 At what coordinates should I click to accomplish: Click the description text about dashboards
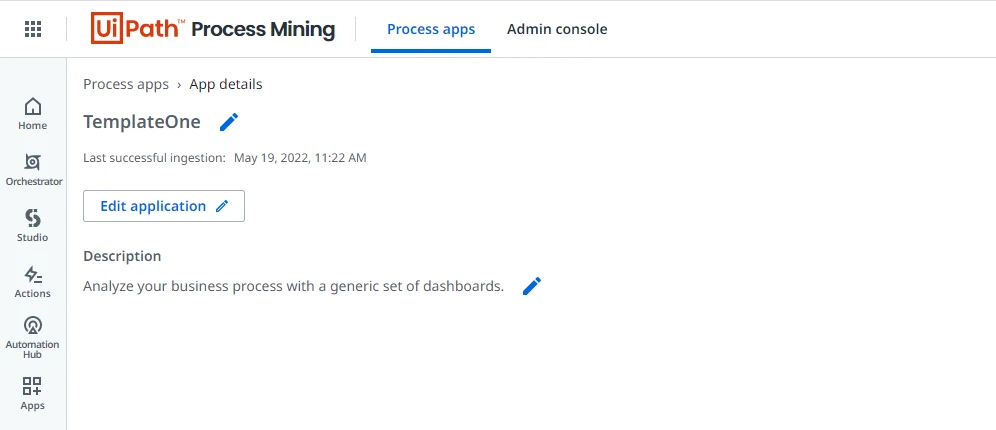(293, 286)
